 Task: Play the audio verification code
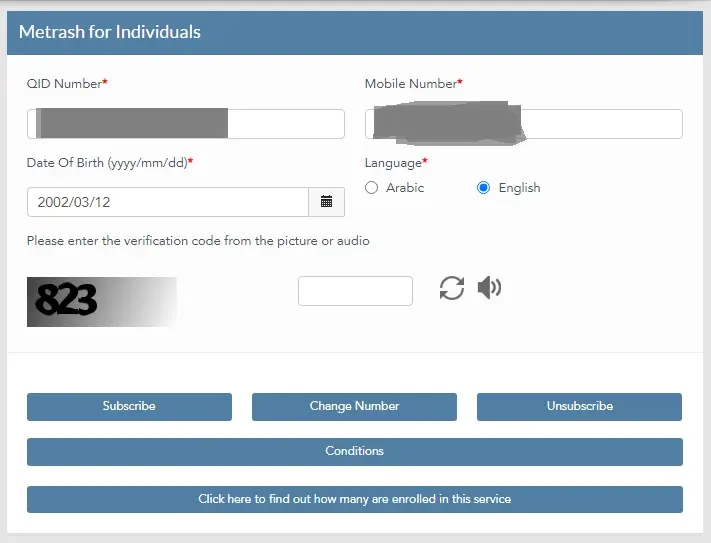(x=489, y=288)
